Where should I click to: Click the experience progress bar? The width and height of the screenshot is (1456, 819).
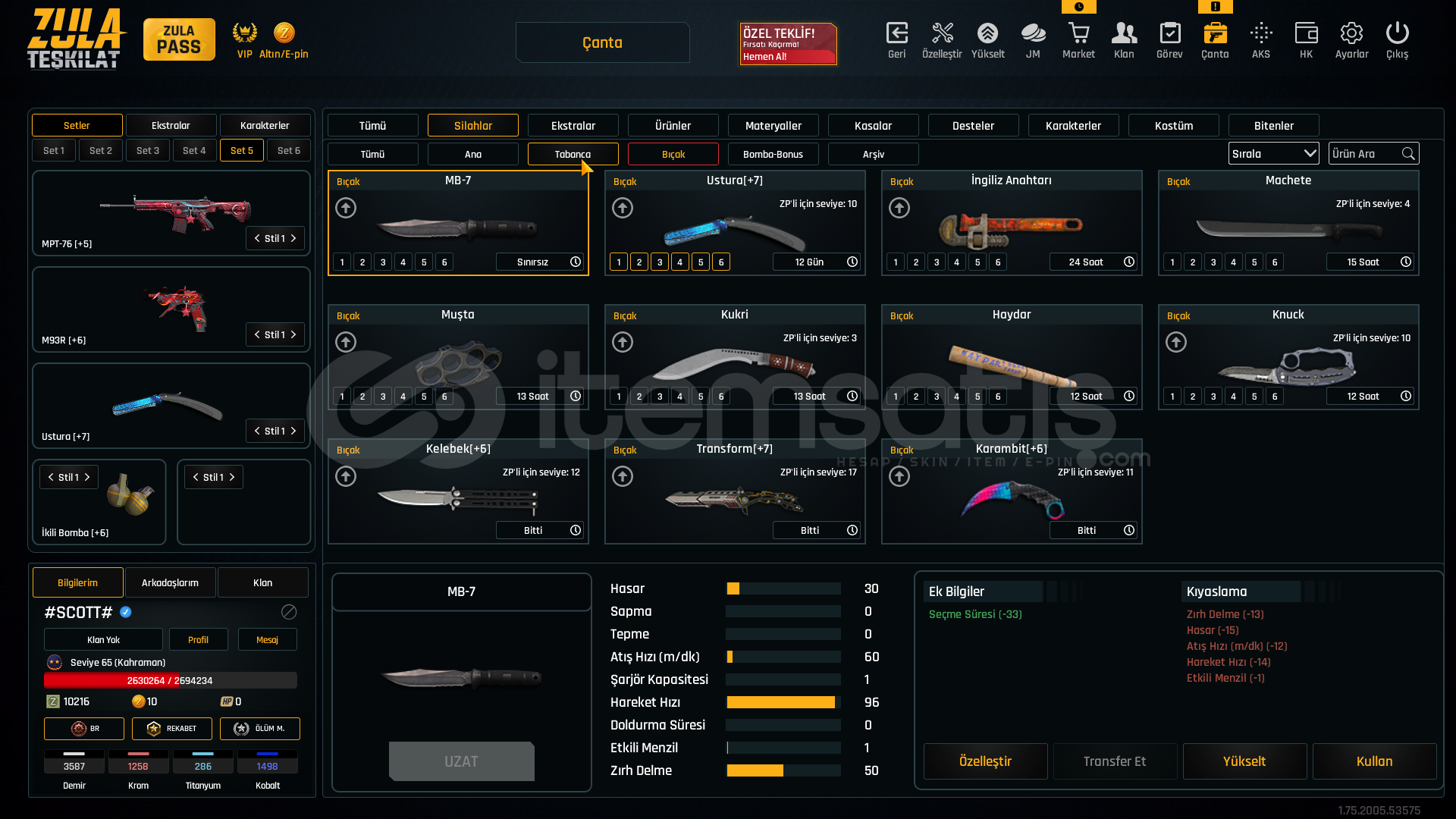(171, 680)
